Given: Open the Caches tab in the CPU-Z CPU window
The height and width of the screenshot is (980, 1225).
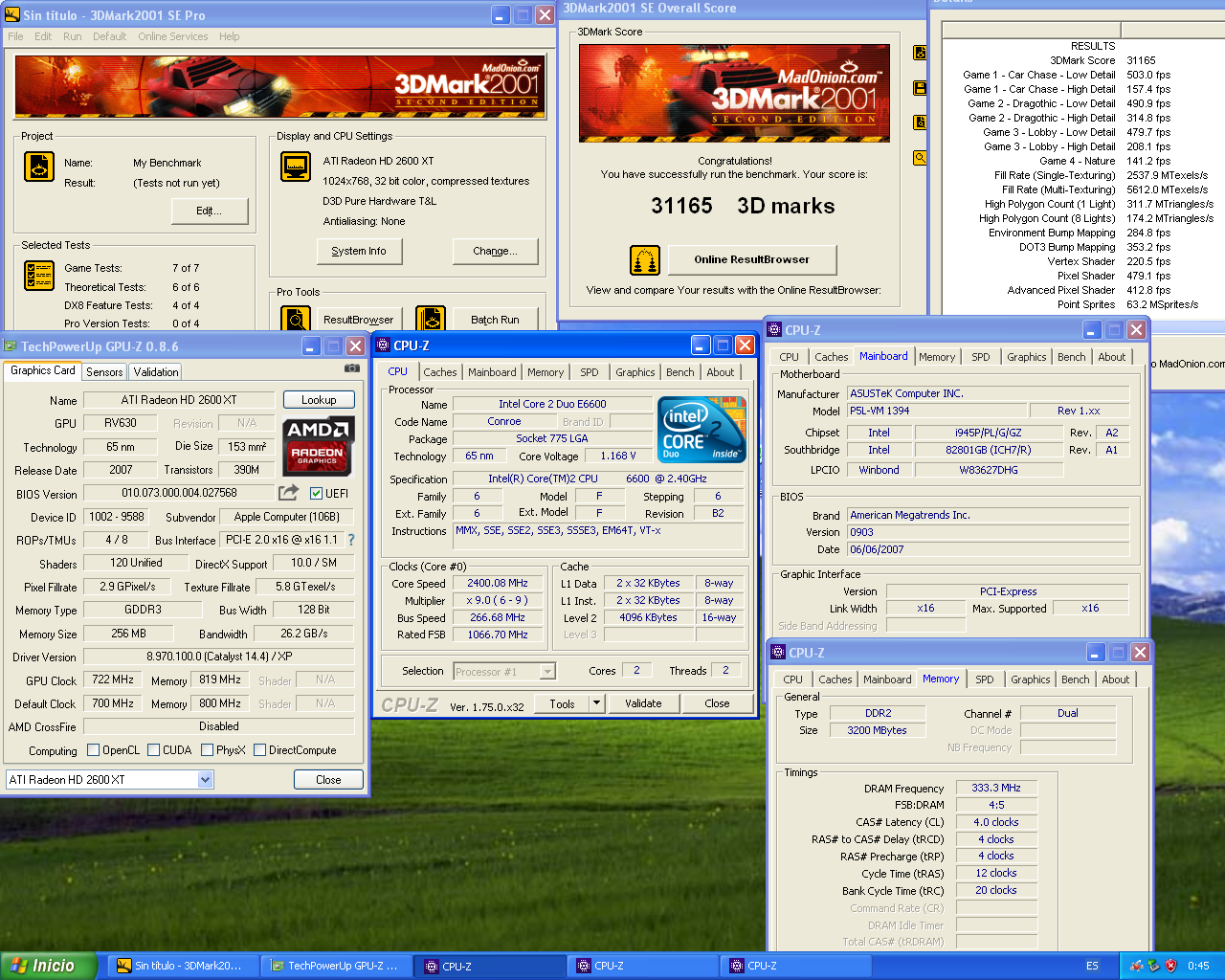Looking at the screenshot, I should [440, 372].
